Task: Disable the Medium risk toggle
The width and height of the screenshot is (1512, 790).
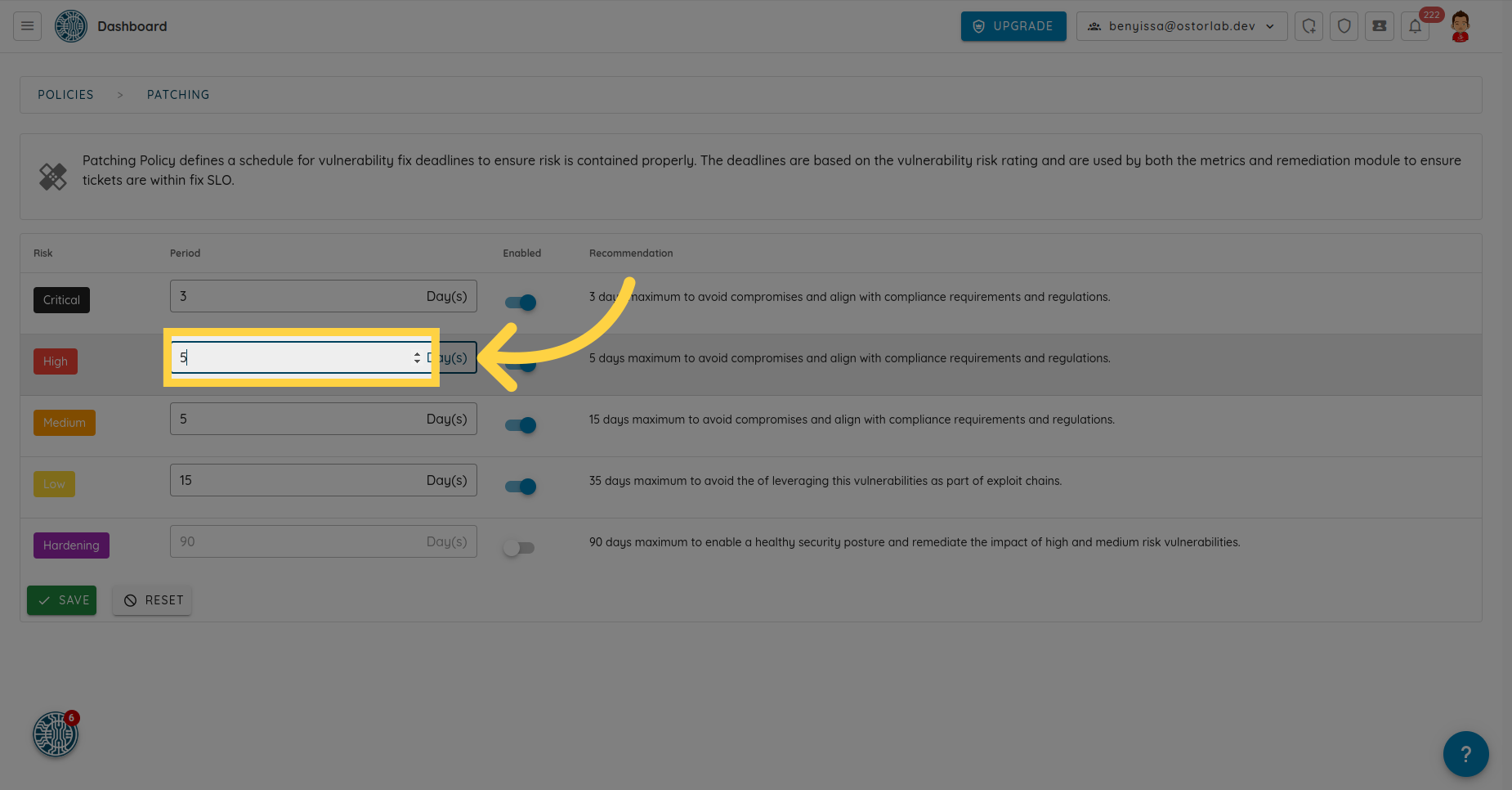Action: 521,425
